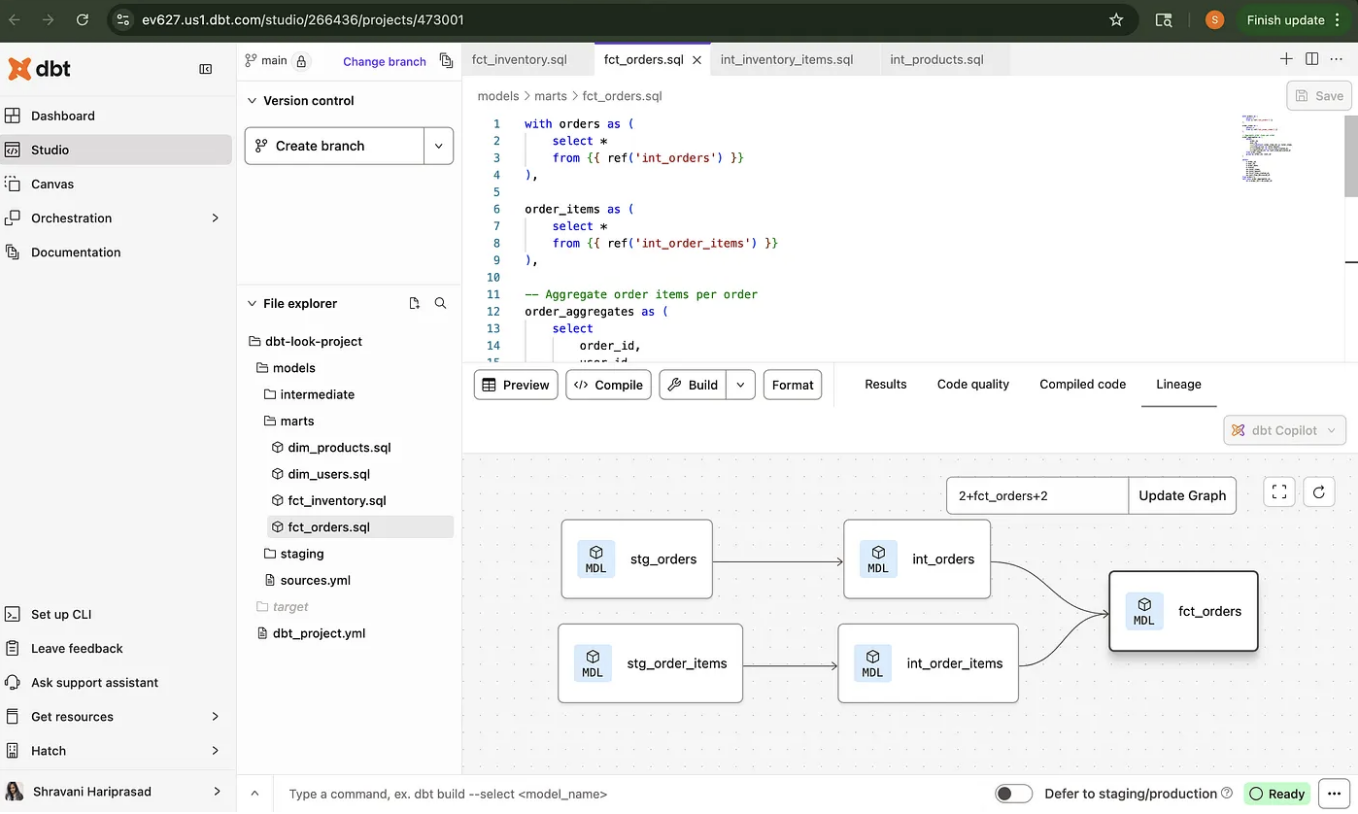Open dim_users.sql in the file tree

tap(328, 474)
